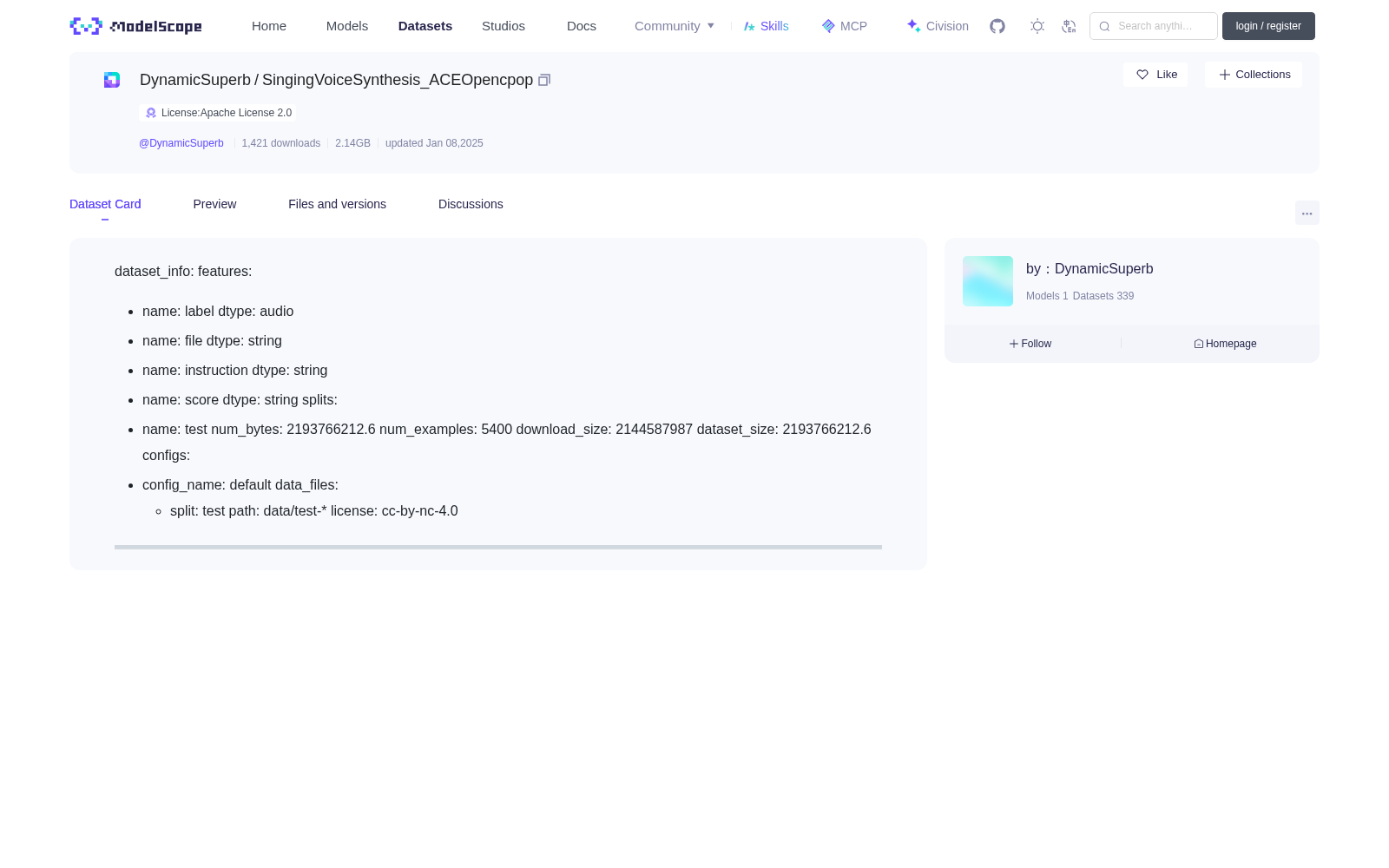Image resolution: width=1389 pixels, height=868 pixels.
Task: Switch language with the translate icon
Action: click(1069, 26)
